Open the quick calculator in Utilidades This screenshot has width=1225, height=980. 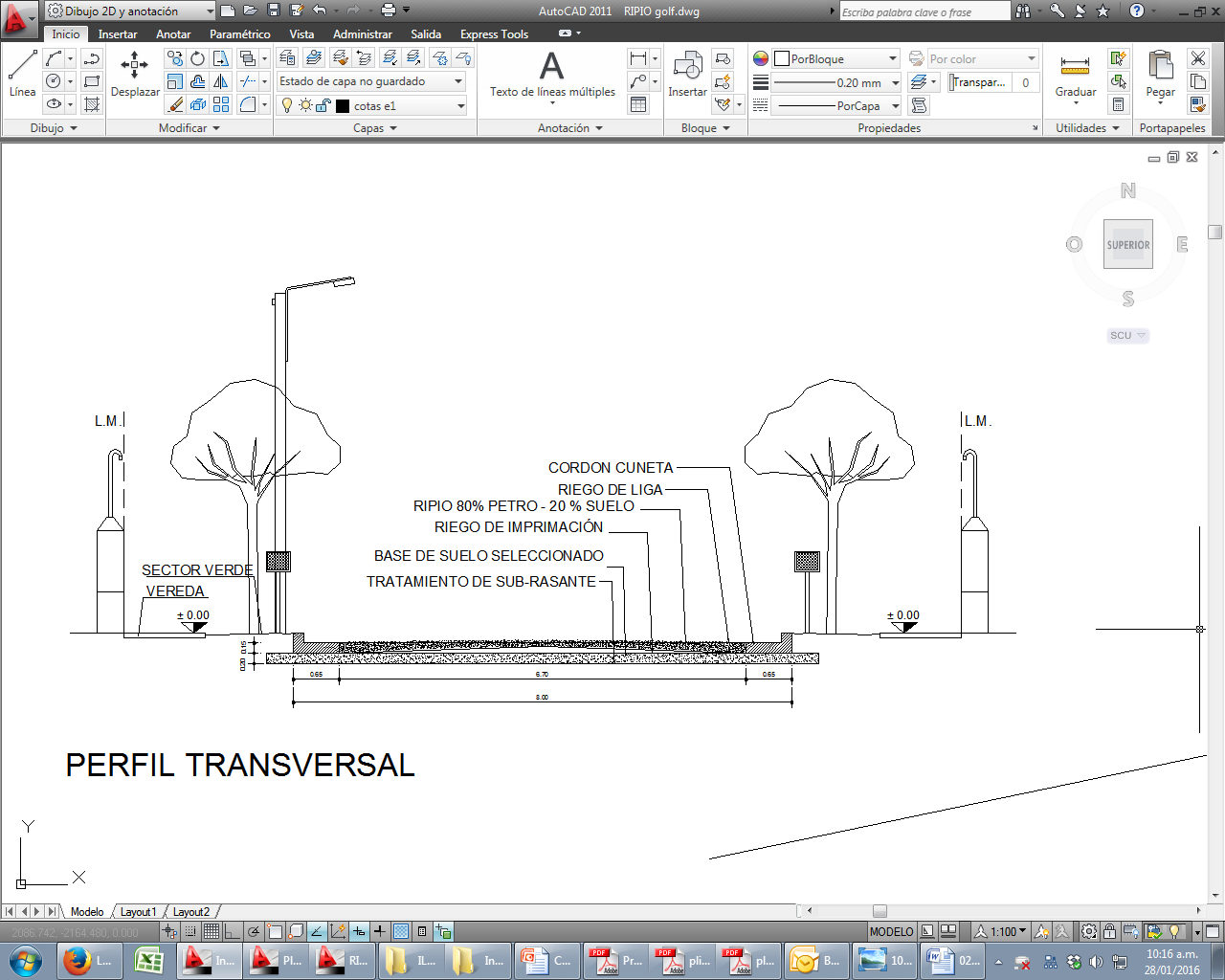click(x=1118, y=104)
